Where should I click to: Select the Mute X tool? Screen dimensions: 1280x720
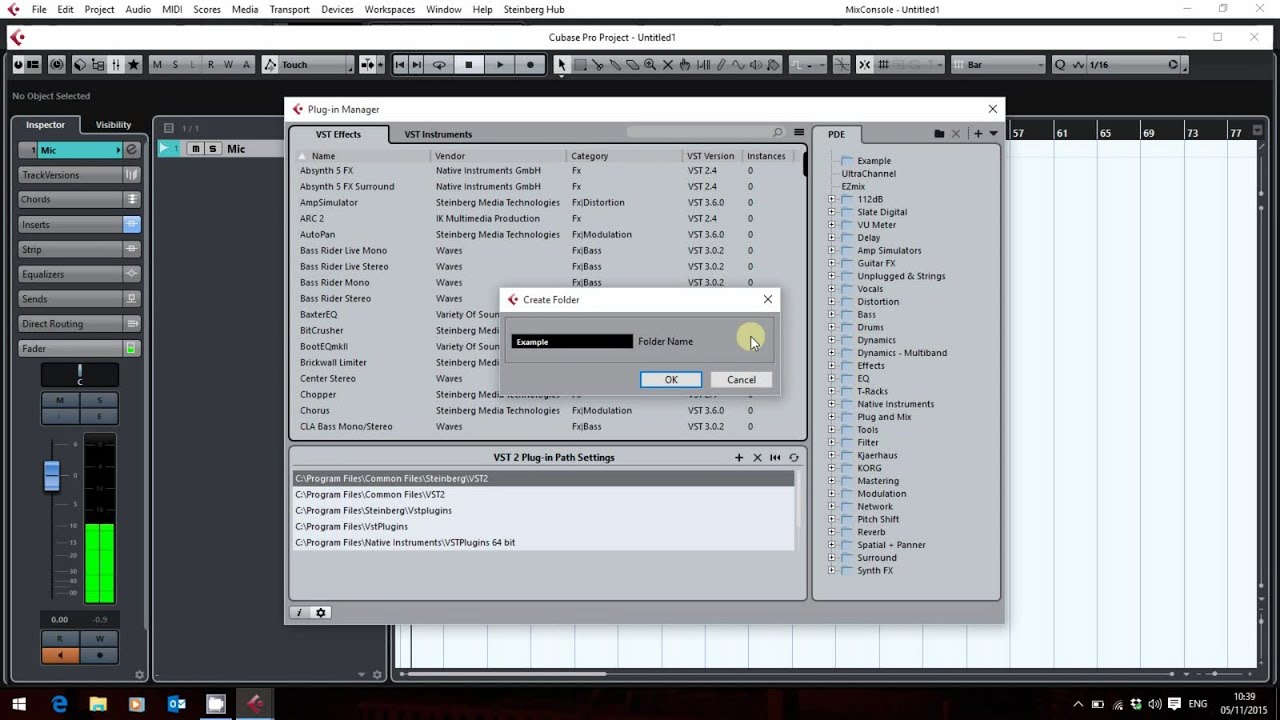(667, 65)
